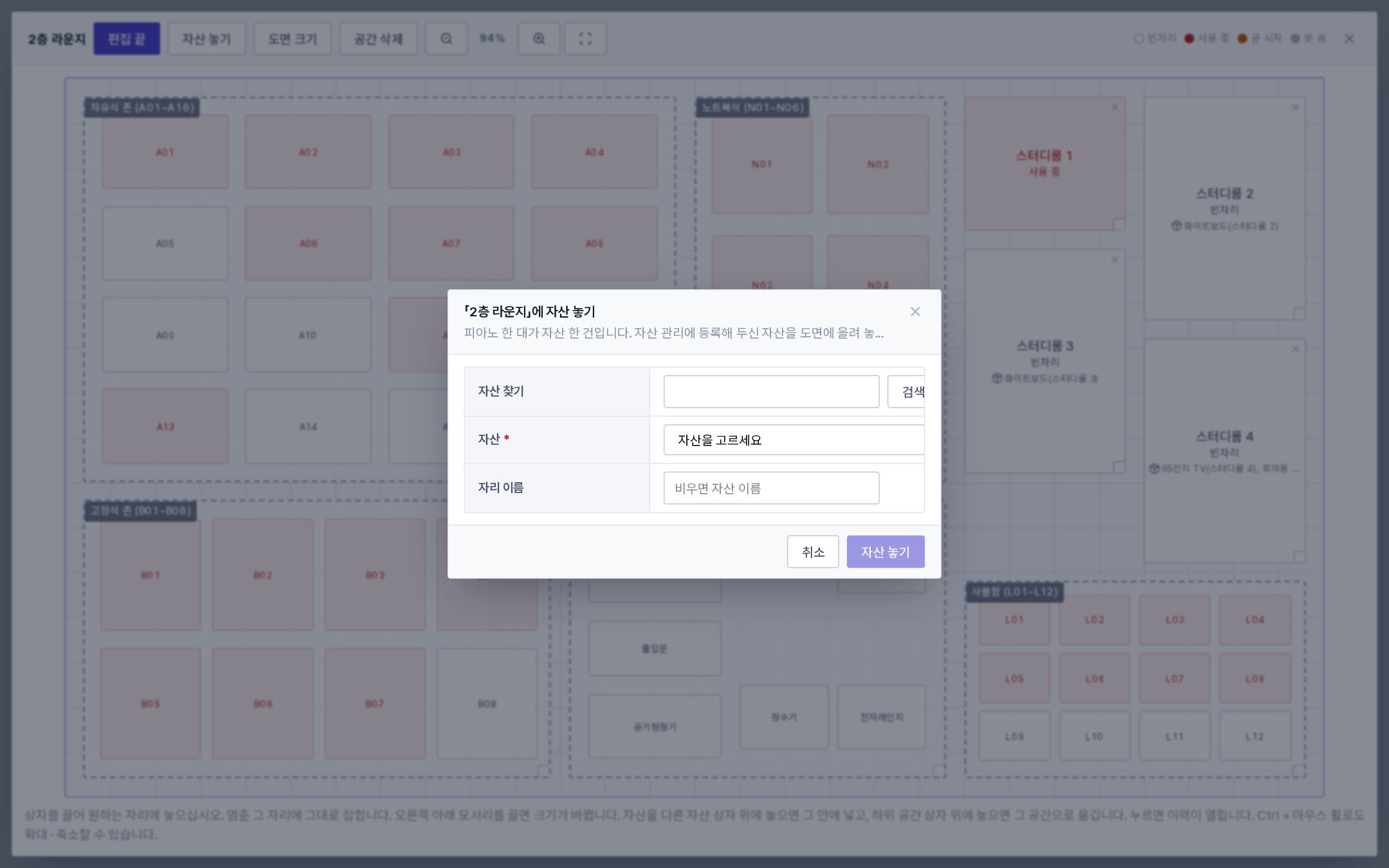1389x868 pixels.
Task: Click the zoom in magnifier icon
Action: [x=539, y=39]
